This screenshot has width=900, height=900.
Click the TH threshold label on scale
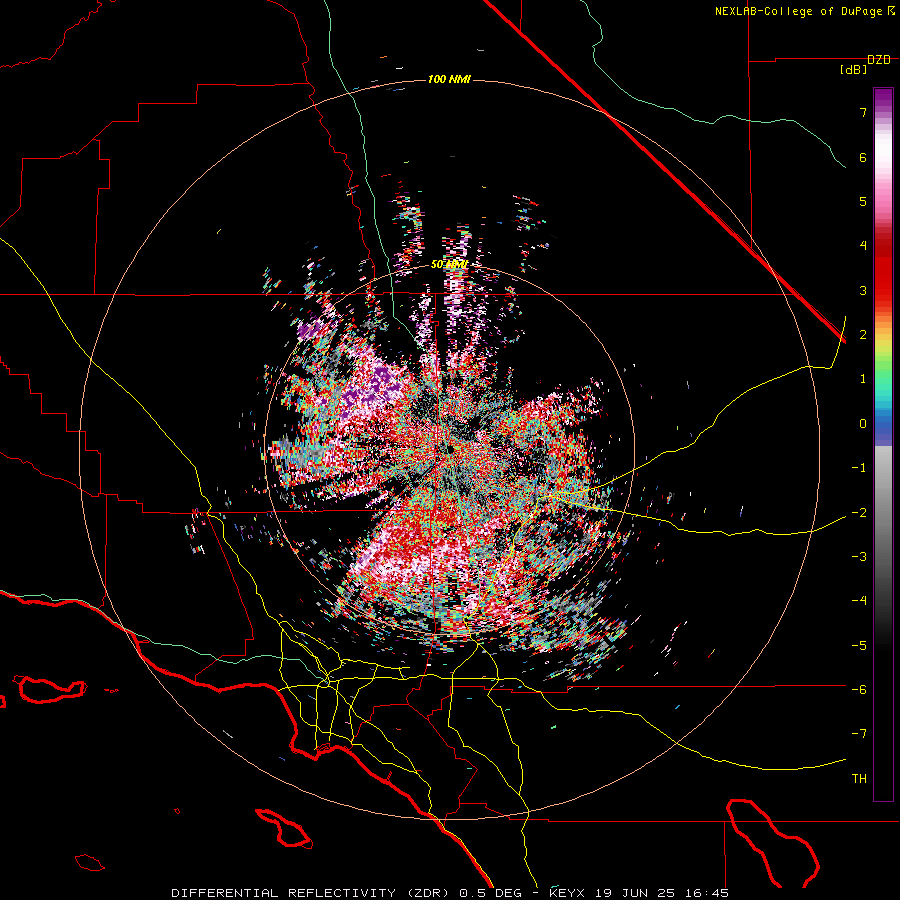click(x=859, y=779)
